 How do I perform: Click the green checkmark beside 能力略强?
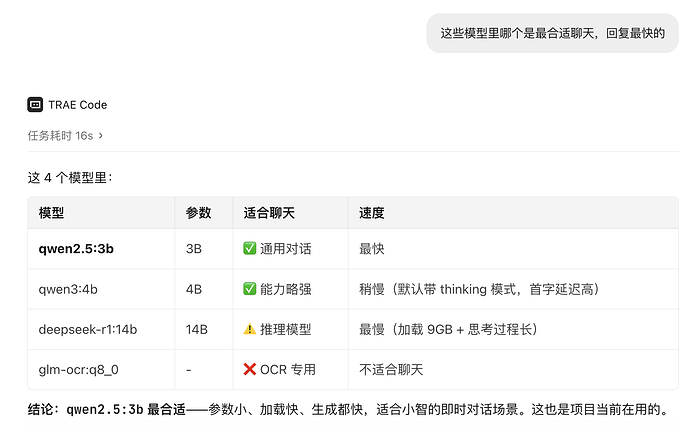(x=250, y=289)
